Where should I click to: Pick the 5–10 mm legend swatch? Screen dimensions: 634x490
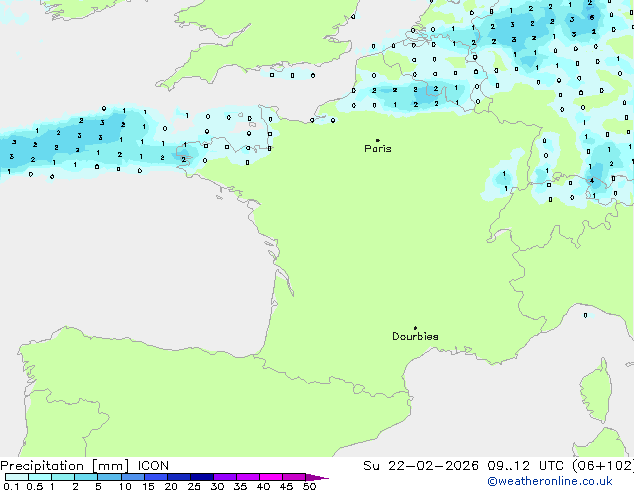point(109,477)
